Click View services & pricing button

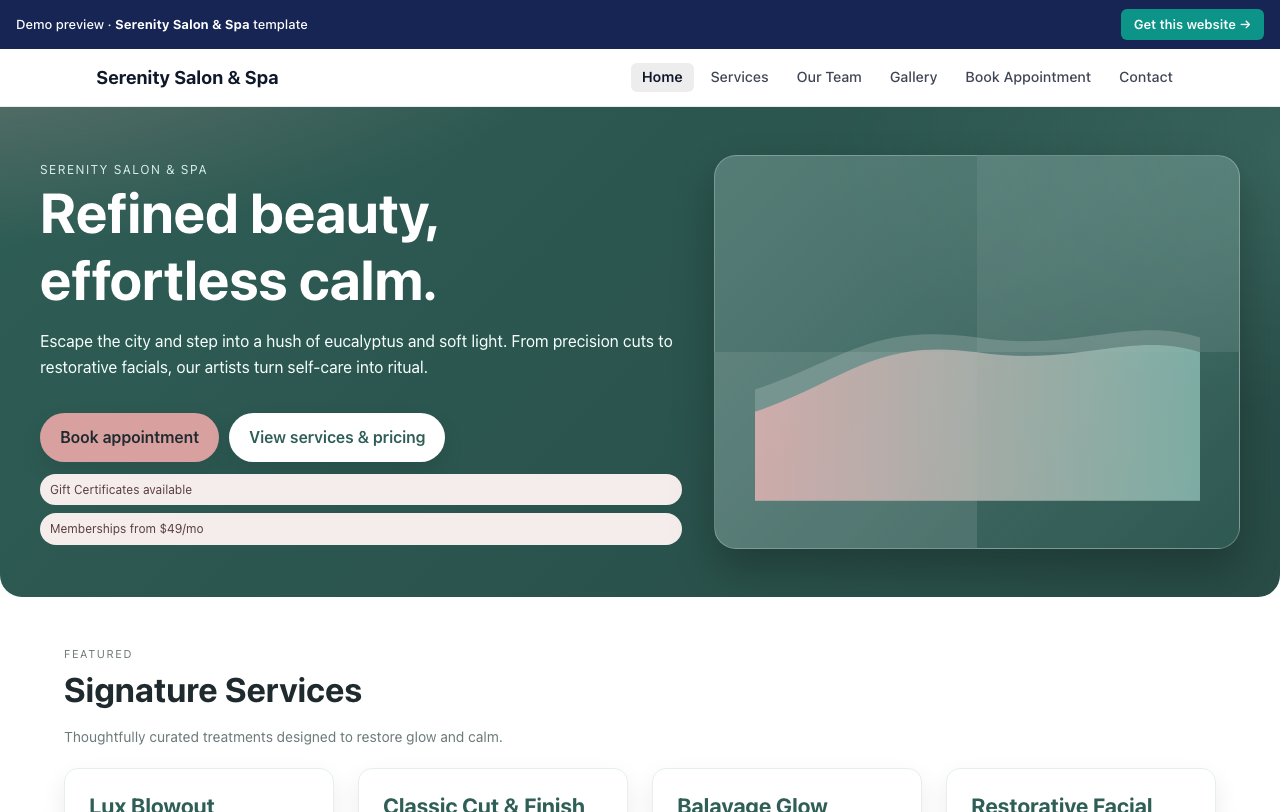click(x=337, y=437)
